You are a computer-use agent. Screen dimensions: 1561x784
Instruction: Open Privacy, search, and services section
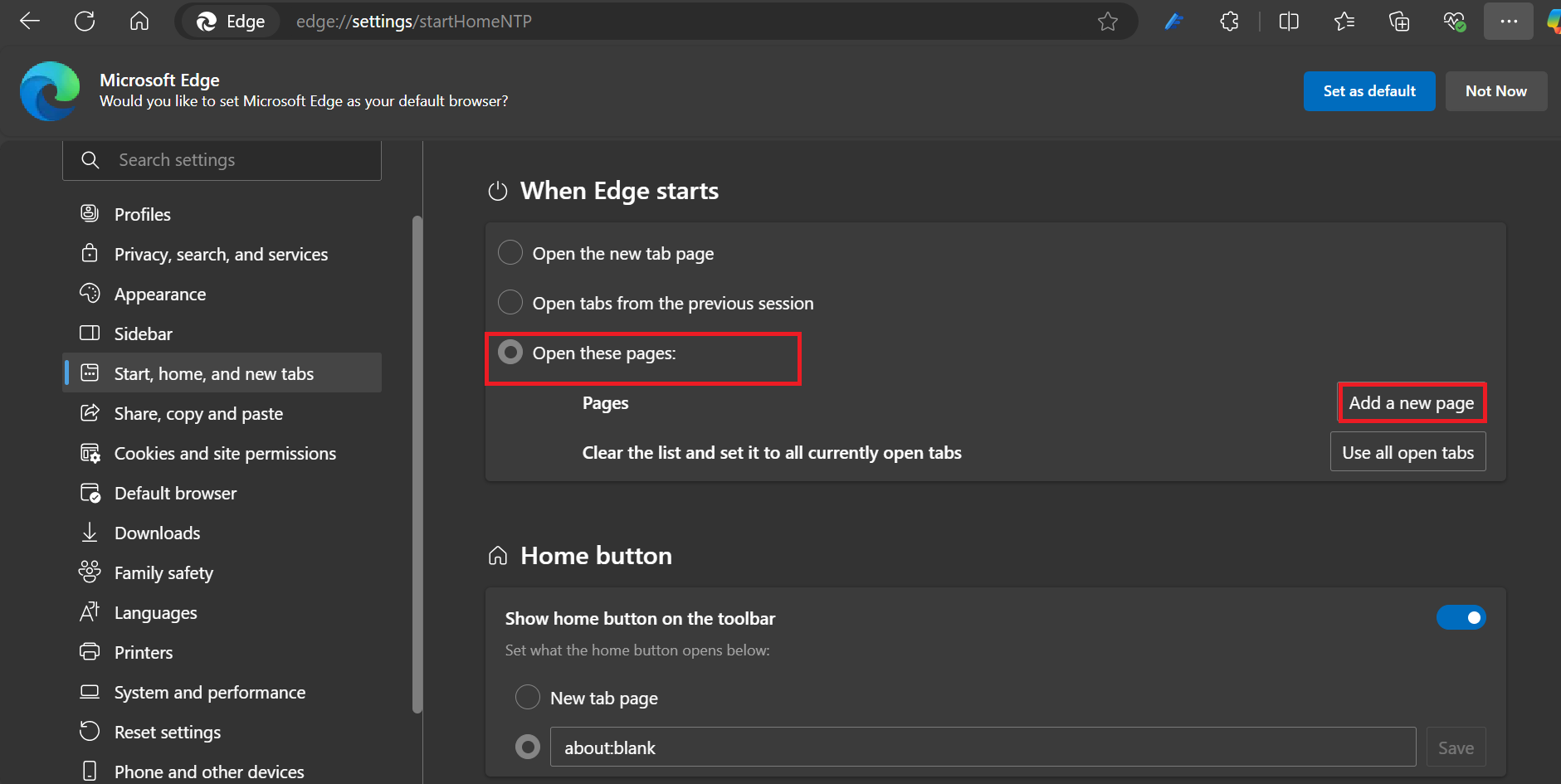tap(222, 254)
